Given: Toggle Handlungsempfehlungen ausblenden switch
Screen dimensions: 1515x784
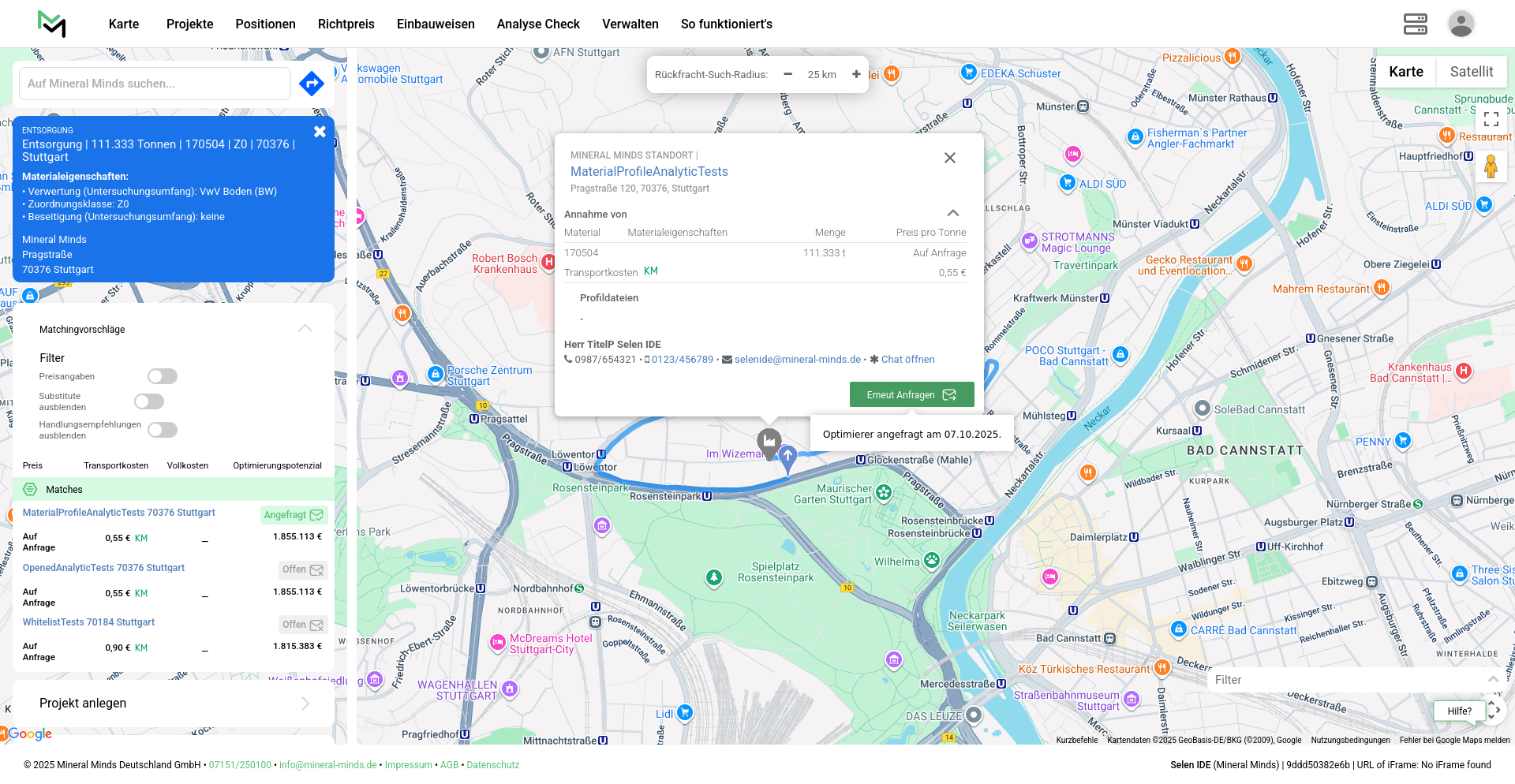Looking at the screenshot, I should [163, 430].
